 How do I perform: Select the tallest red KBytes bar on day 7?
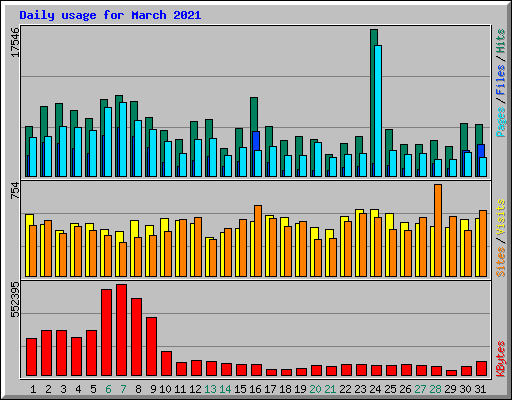(121, 330)
